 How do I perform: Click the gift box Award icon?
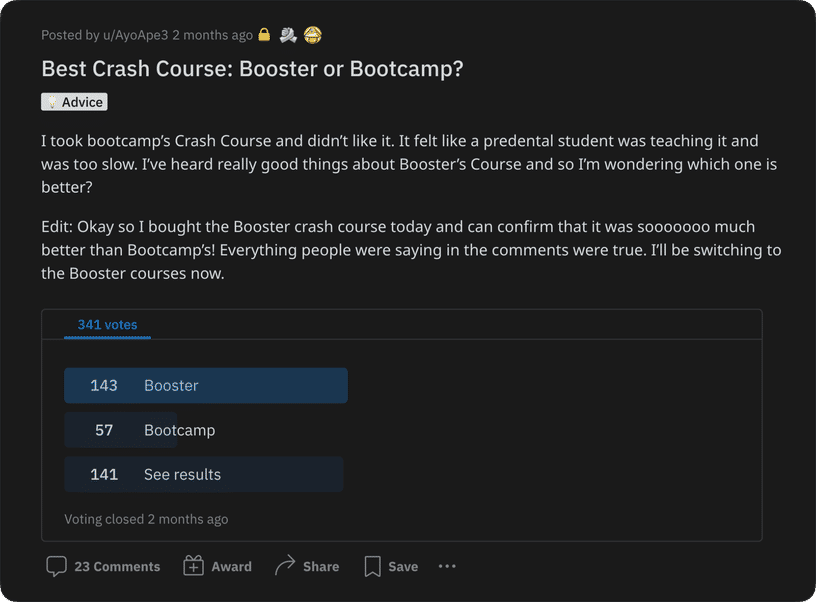tap(194, 566)
